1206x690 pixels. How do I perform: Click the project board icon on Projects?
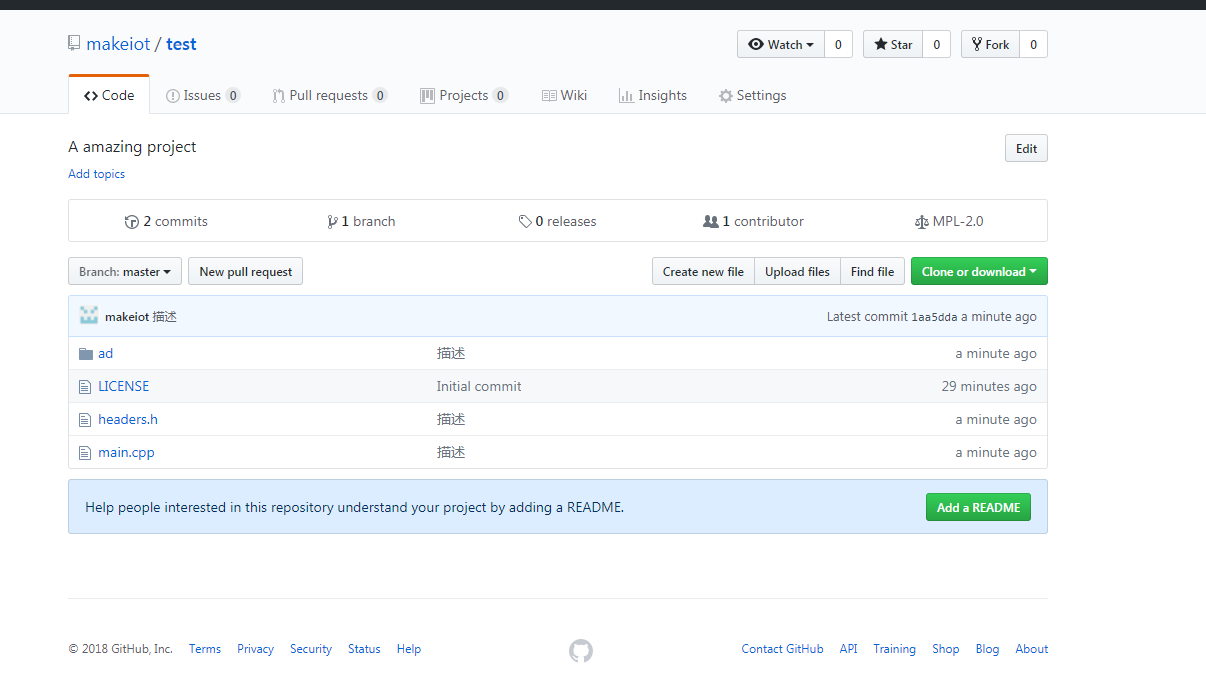pyautogui.click(x=427, y=96)
